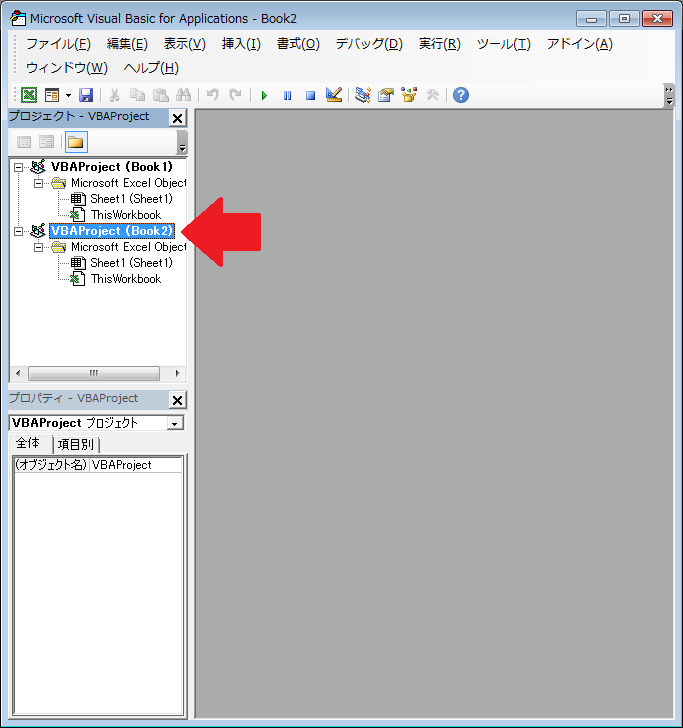The image size is (683, 728).
Task: Toggle Folders view in project pane
Action: 76,142
